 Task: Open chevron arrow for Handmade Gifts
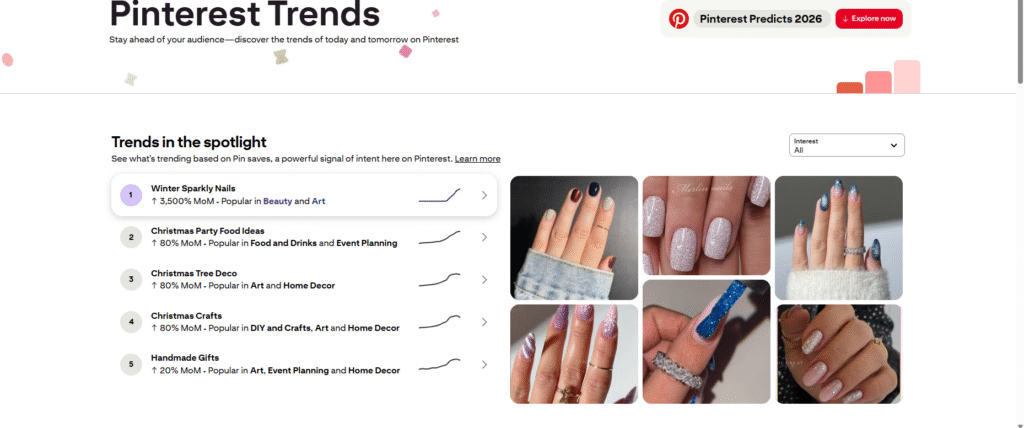484,365
